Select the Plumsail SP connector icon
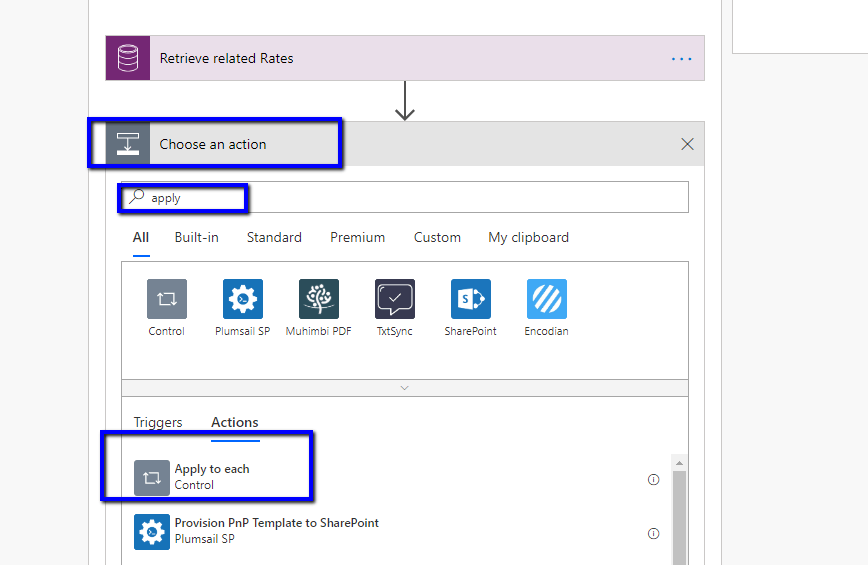 (242, 299)
